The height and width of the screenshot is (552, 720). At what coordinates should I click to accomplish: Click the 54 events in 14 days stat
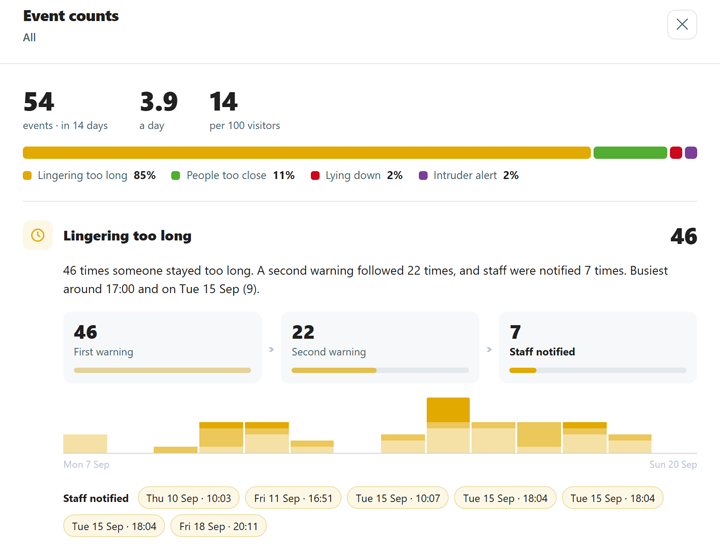65,111
